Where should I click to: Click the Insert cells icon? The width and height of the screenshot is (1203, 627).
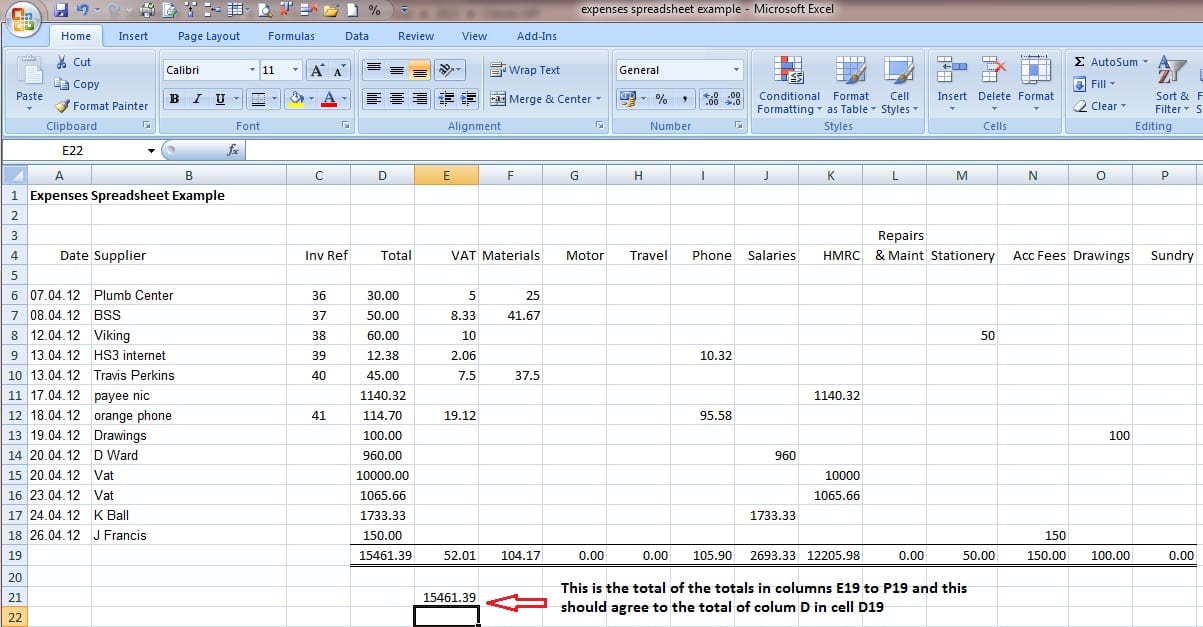point(952,70)
